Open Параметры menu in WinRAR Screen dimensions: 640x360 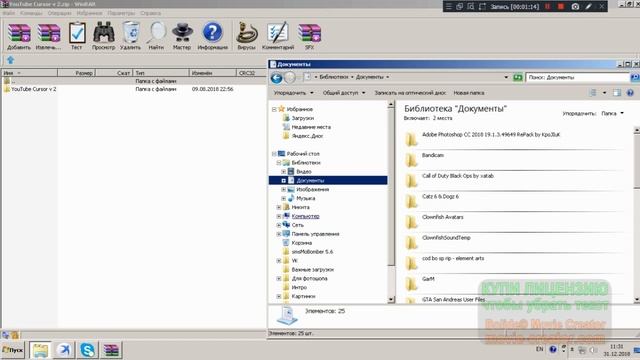(121, 13)
